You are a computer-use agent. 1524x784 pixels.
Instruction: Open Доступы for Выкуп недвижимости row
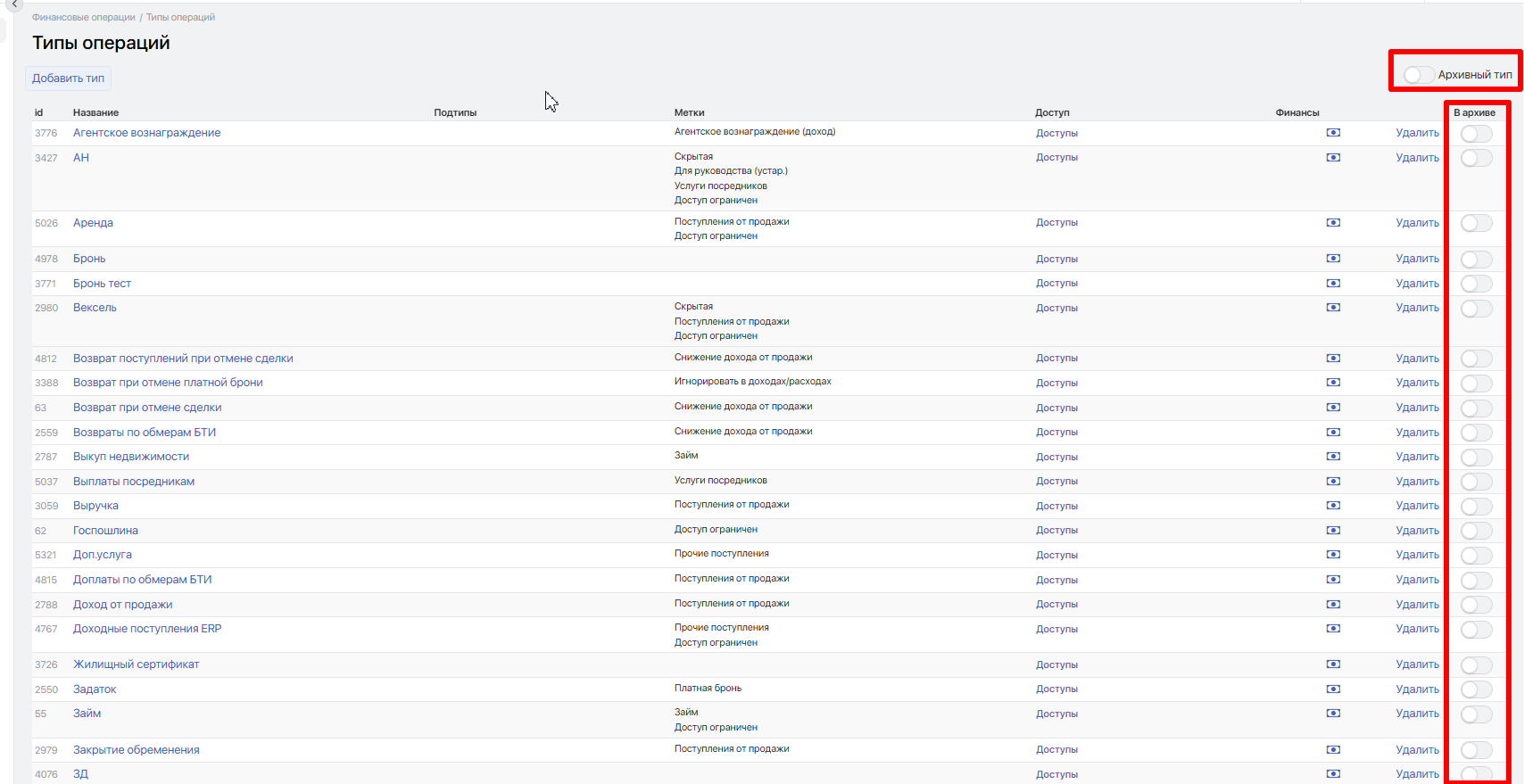[1056, 457]
